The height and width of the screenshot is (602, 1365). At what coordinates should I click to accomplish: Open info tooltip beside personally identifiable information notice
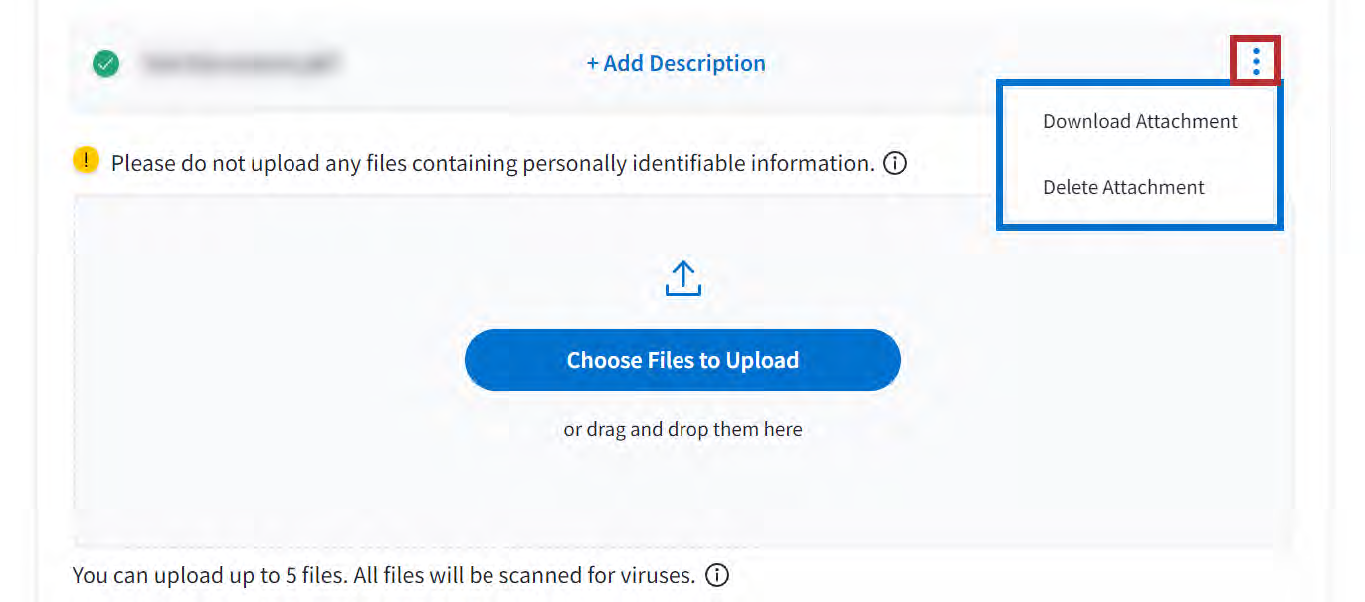click(896, 163)
